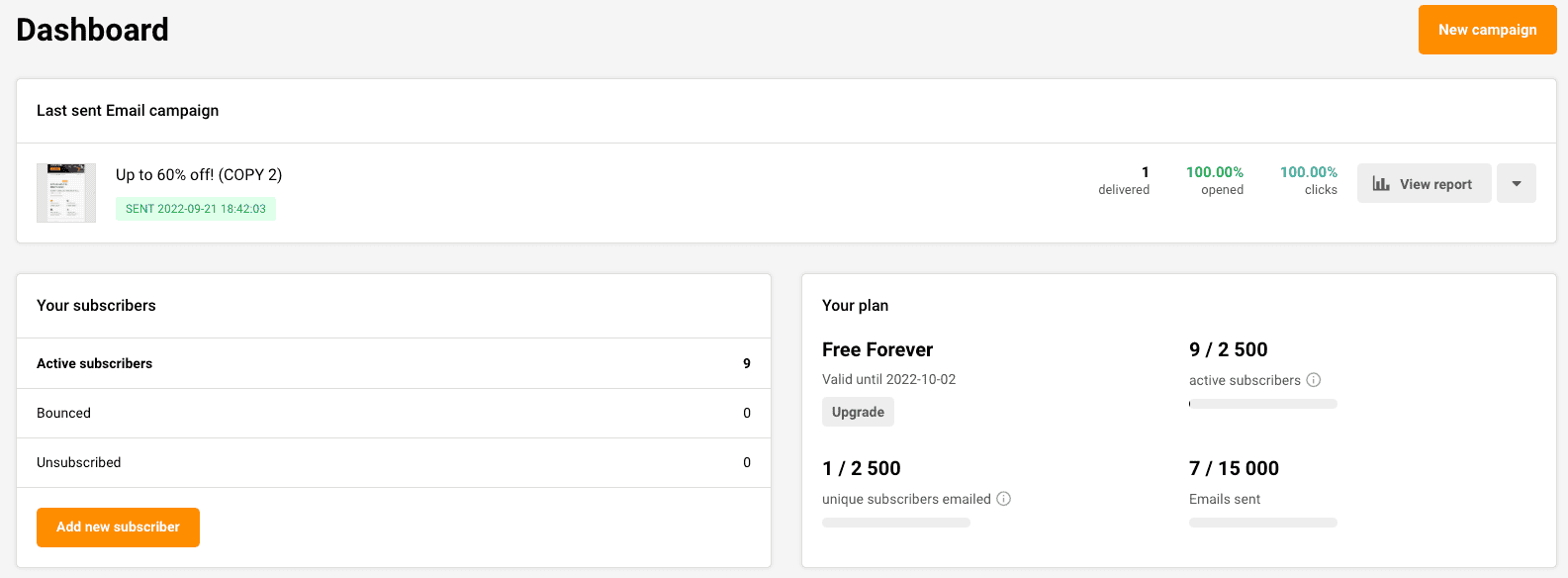Upgrade the Free Forever plan
Viewport: 1568px width, 578px height.
pyautogui.click(x=857, y=412)
